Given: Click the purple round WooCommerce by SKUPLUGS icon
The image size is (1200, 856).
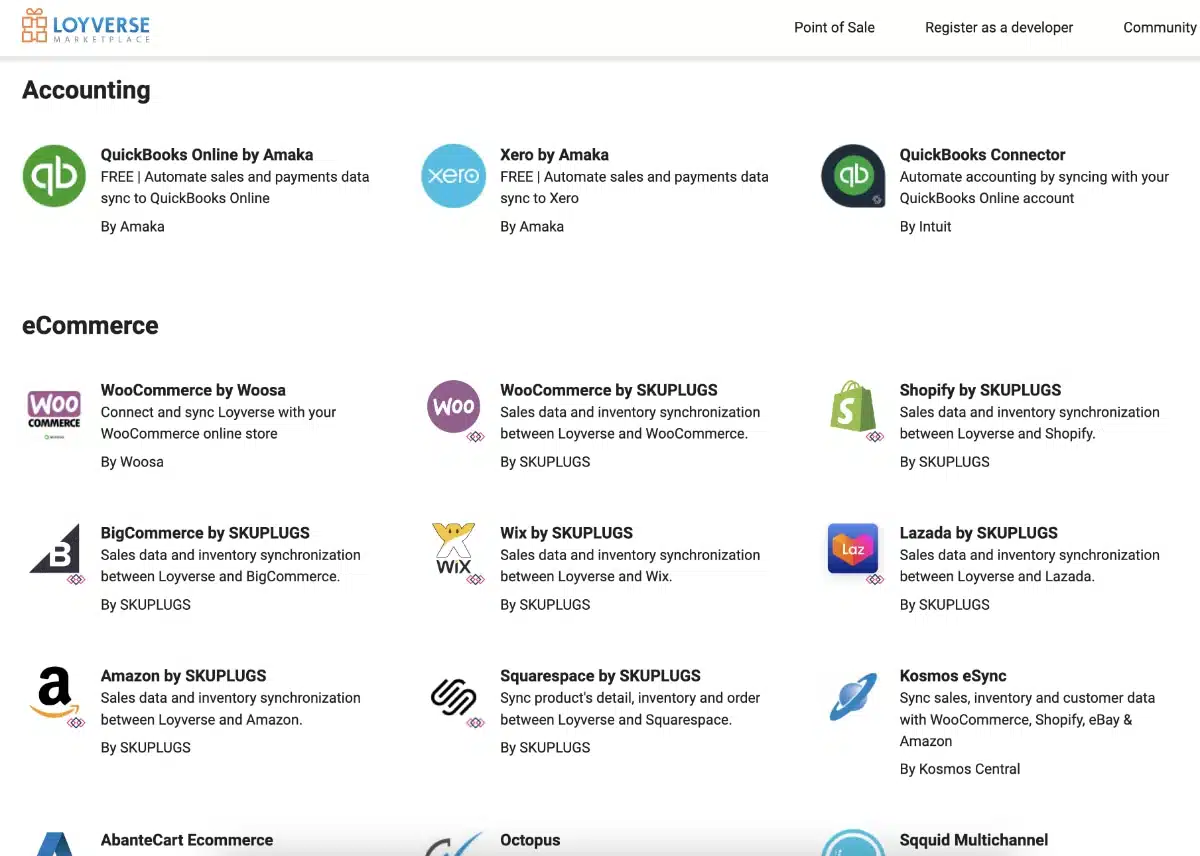Looking at the screenshot, I should pos(453,408).
